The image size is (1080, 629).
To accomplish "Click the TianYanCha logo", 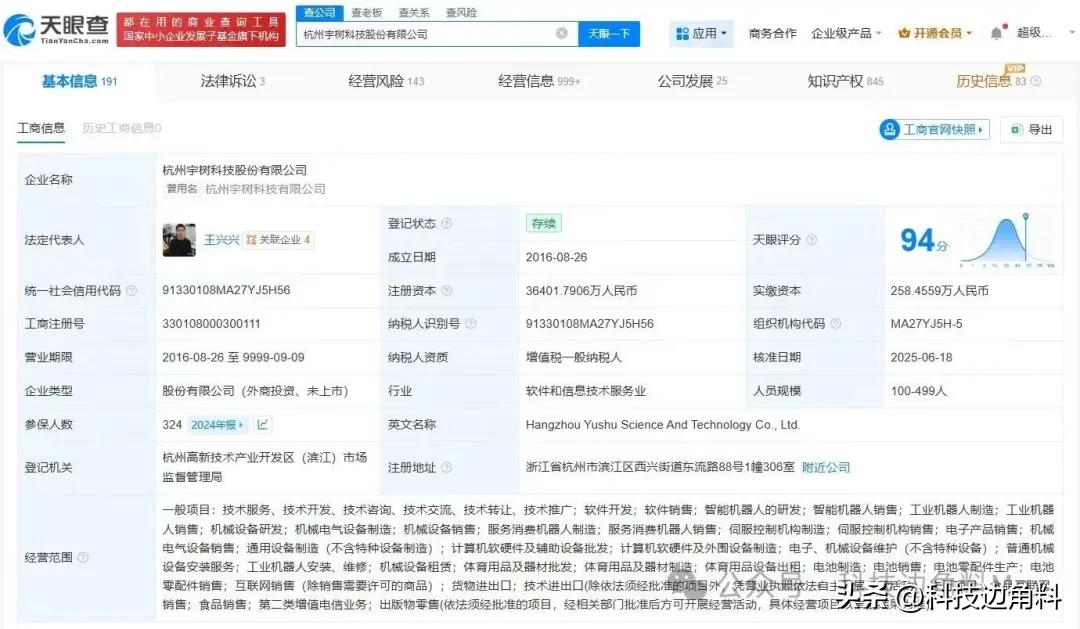I will click(x=56, y=30).
